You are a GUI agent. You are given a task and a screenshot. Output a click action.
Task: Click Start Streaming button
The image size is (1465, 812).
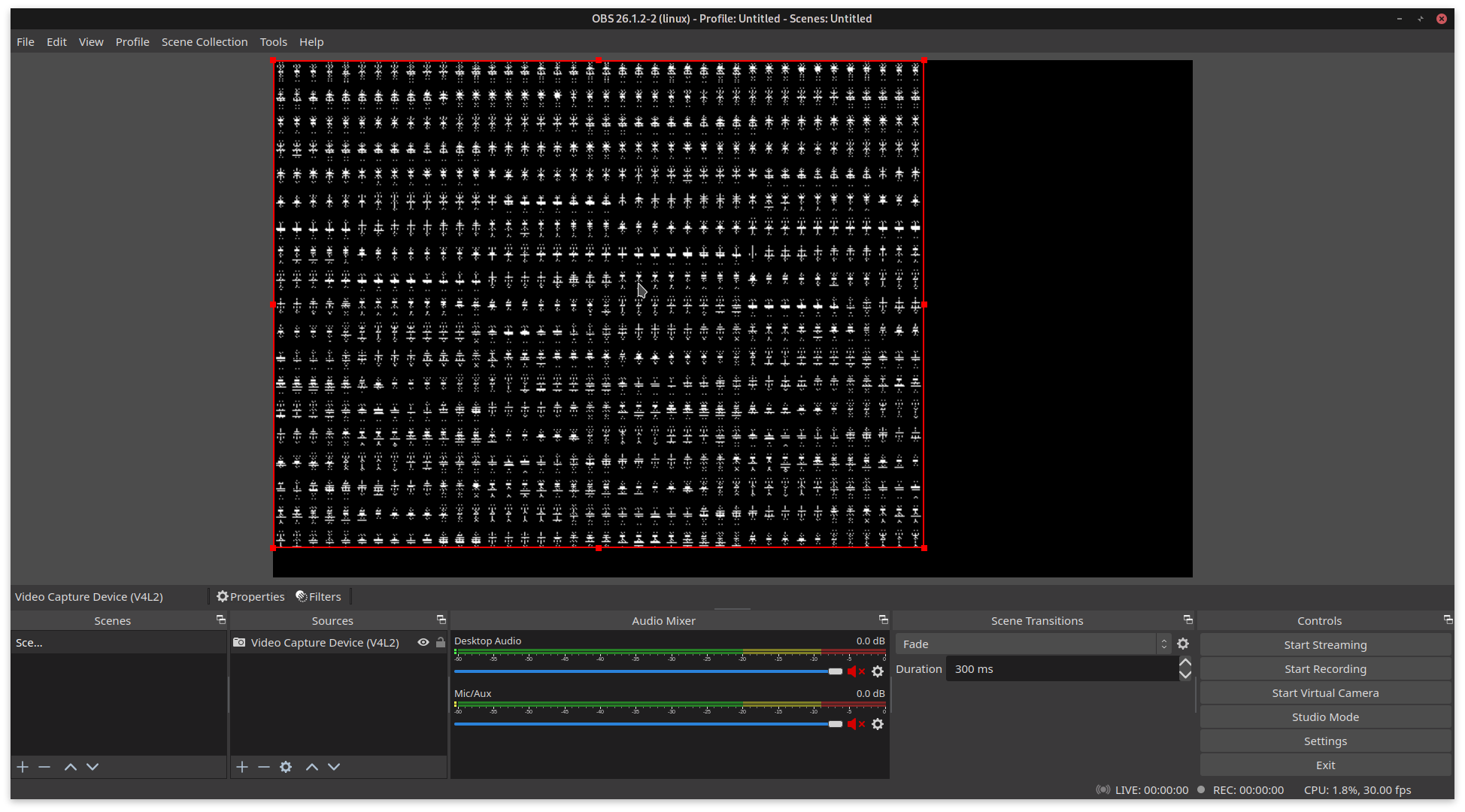pos(1325,645)
